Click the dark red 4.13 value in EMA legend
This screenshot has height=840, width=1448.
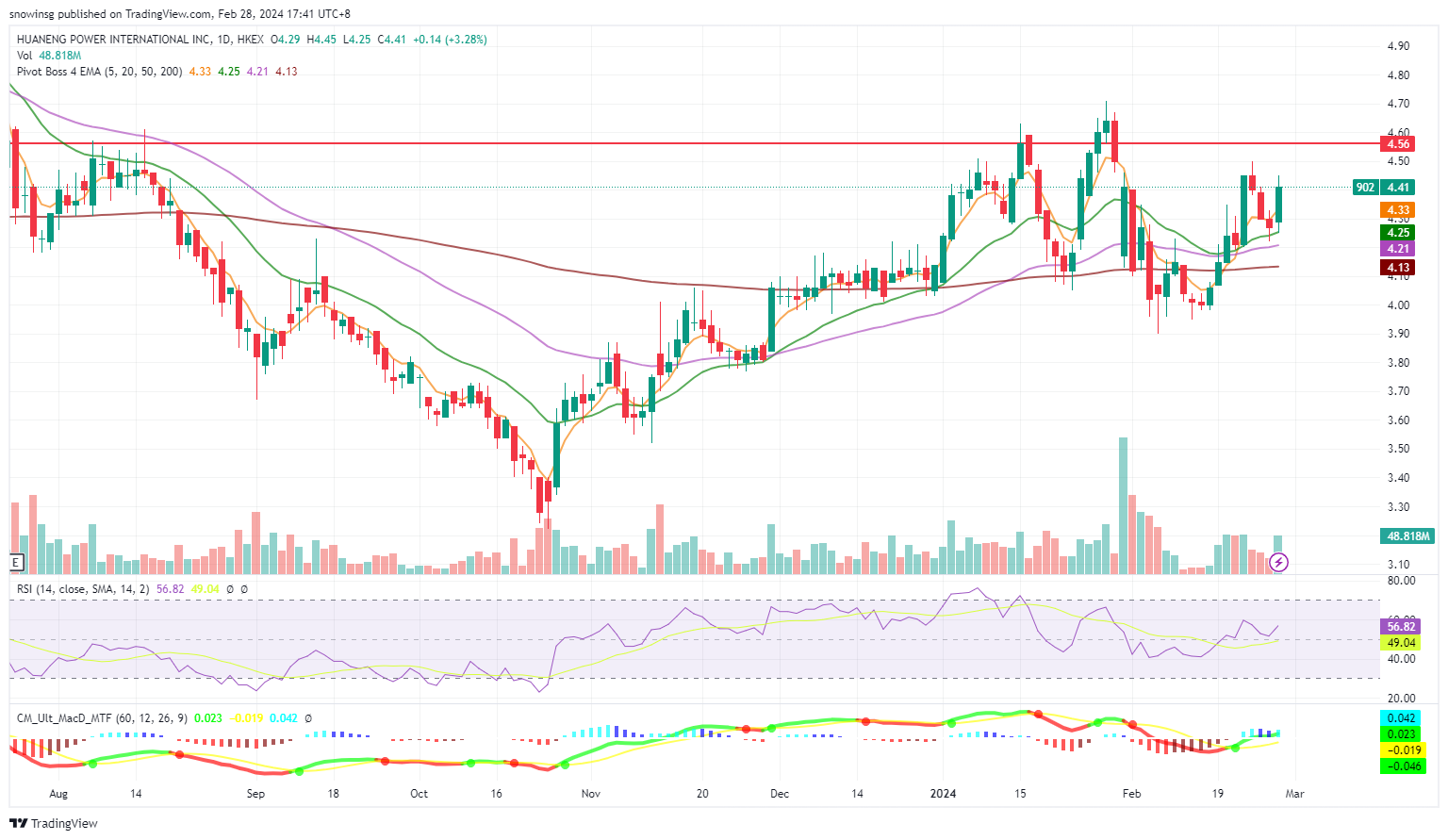coord(287,72)
